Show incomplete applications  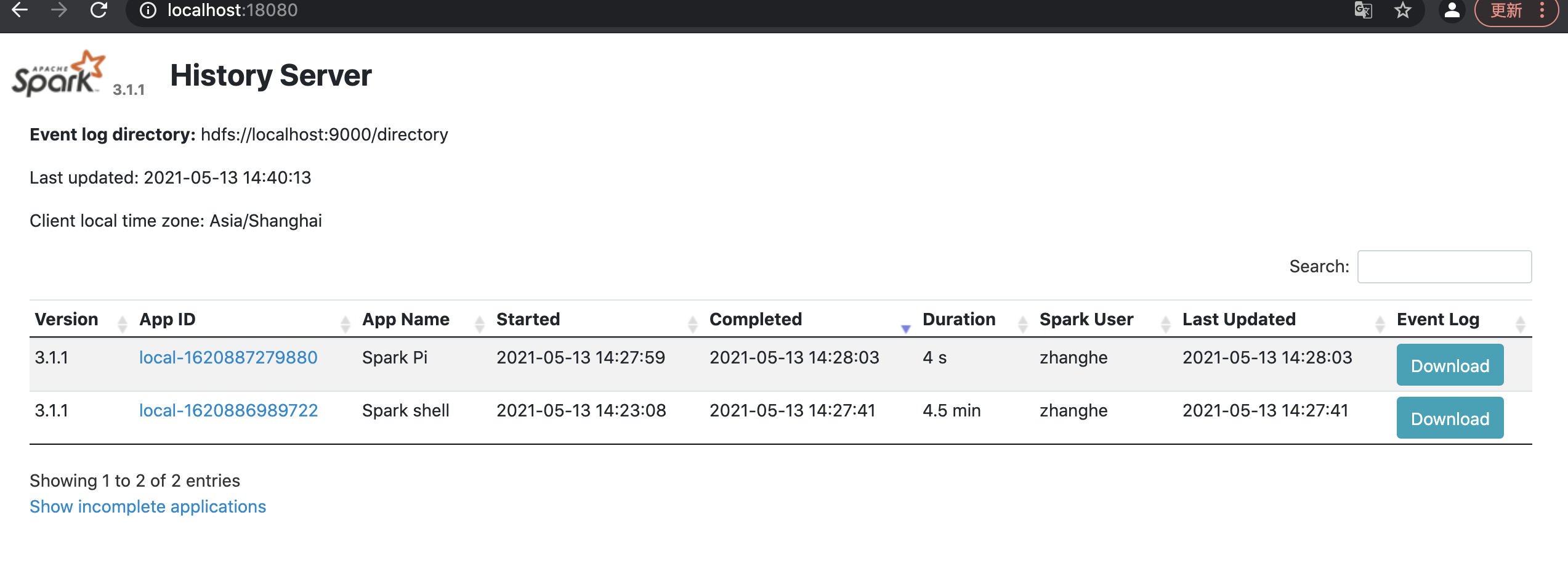click(148, 506)
